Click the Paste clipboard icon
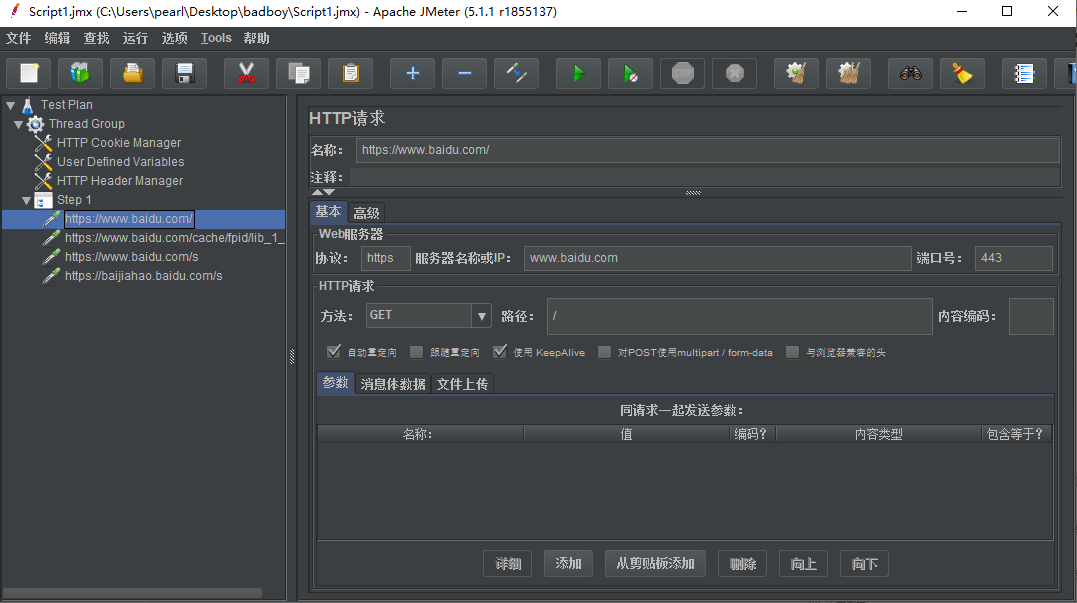This screenshot has height=603, width=1077. click(x=350, y=73)
